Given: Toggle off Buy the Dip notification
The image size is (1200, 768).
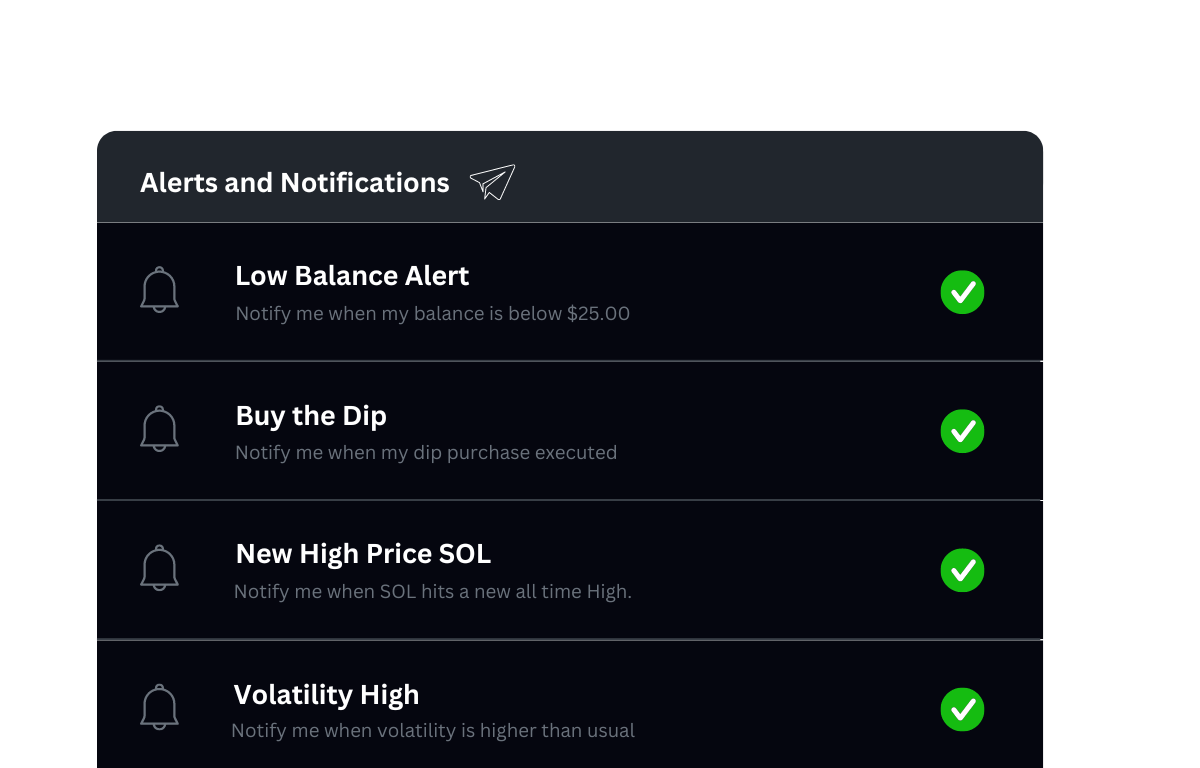Looking at the screenshot, I should (x=962, y=431).
